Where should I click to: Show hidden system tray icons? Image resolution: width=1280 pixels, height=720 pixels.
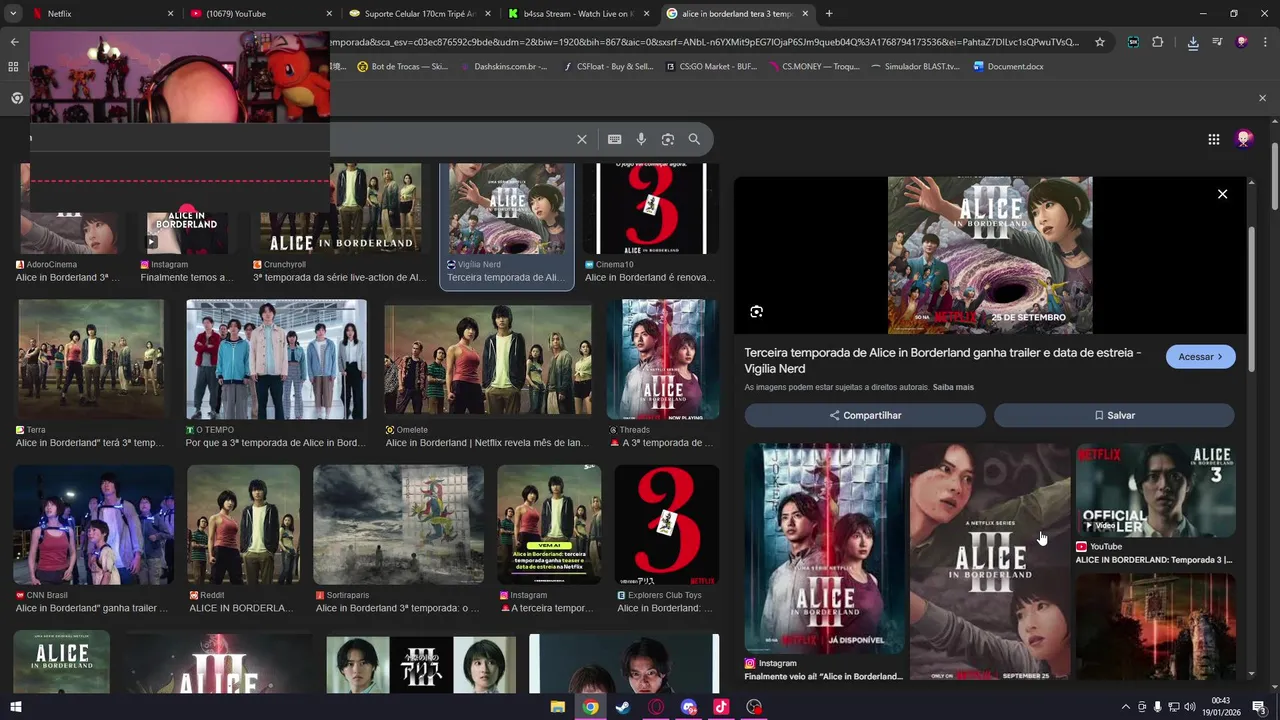[x=1125, y=707]
